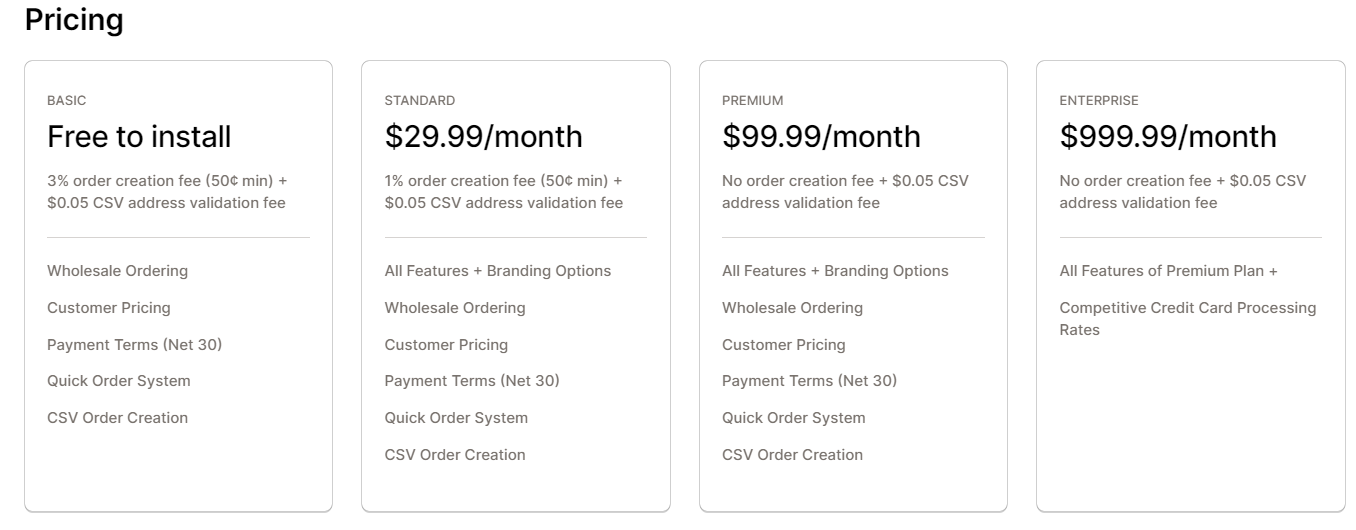This screenshot has height=530, width=1356.
Task: Click the $99.99/month price heading
Action: pos(821,136)
